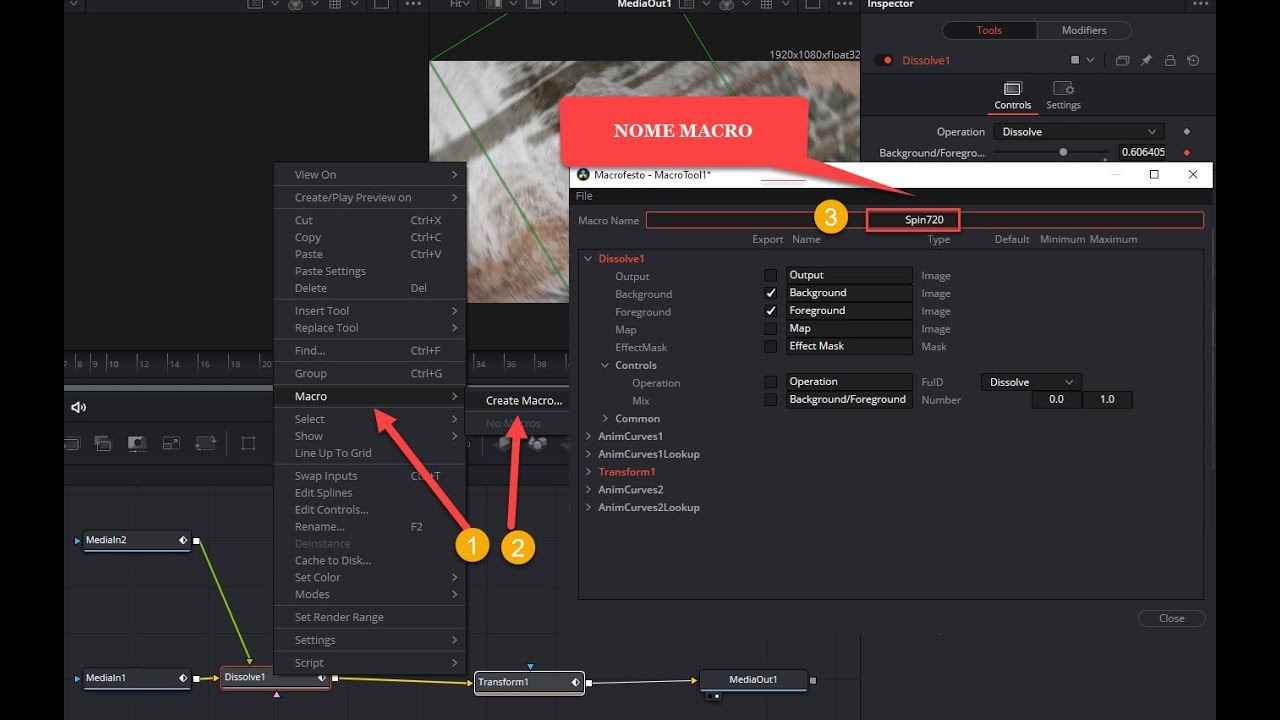
Task: Check the Map export checkbox
Action: coord(770,329)
